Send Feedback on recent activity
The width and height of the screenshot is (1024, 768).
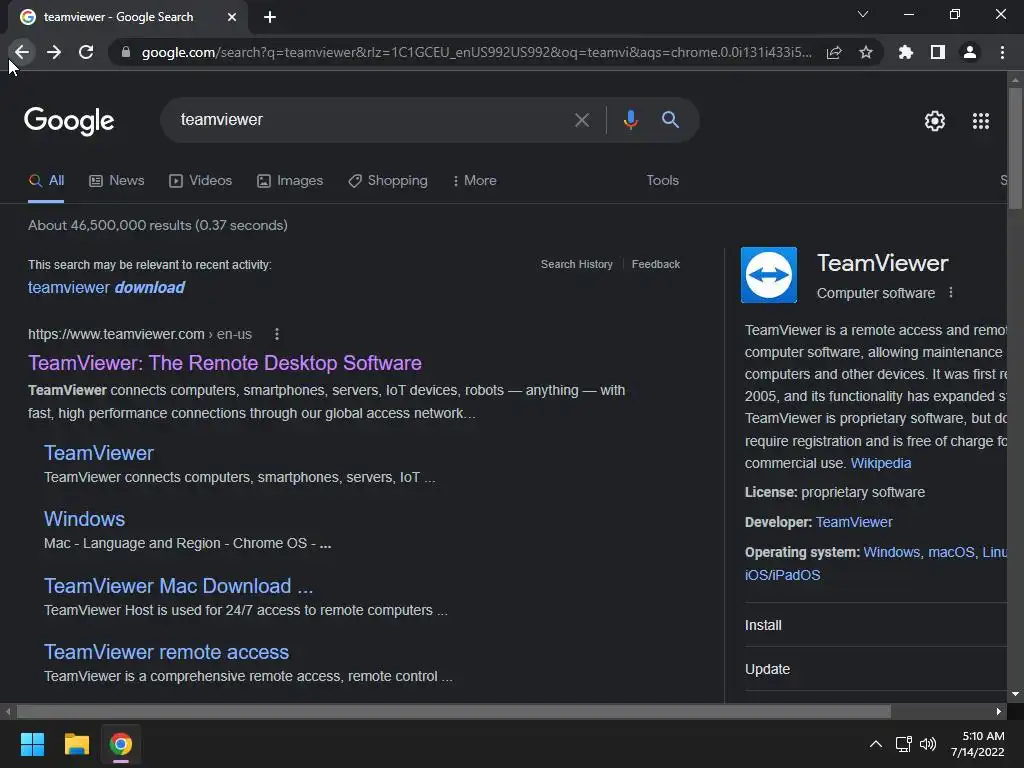[x=656, y=264]
